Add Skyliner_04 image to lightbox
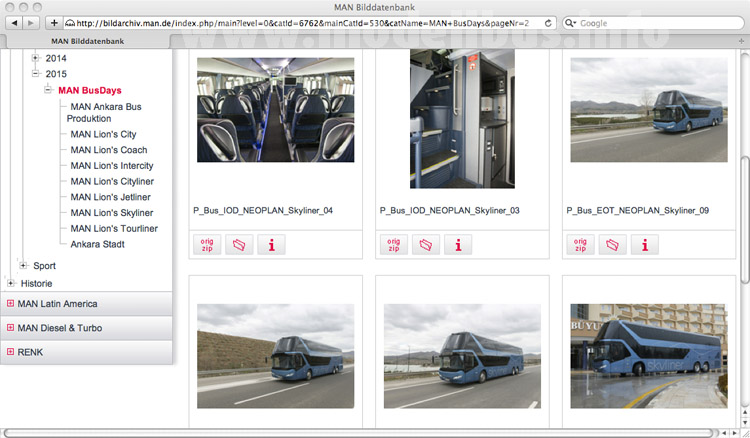 click(239, 245)
